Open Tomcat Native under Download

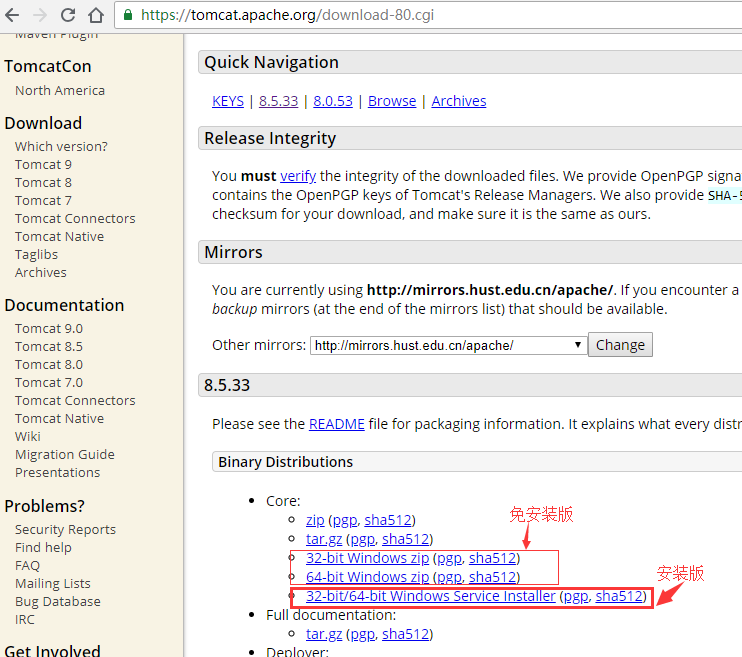[59, 237]
